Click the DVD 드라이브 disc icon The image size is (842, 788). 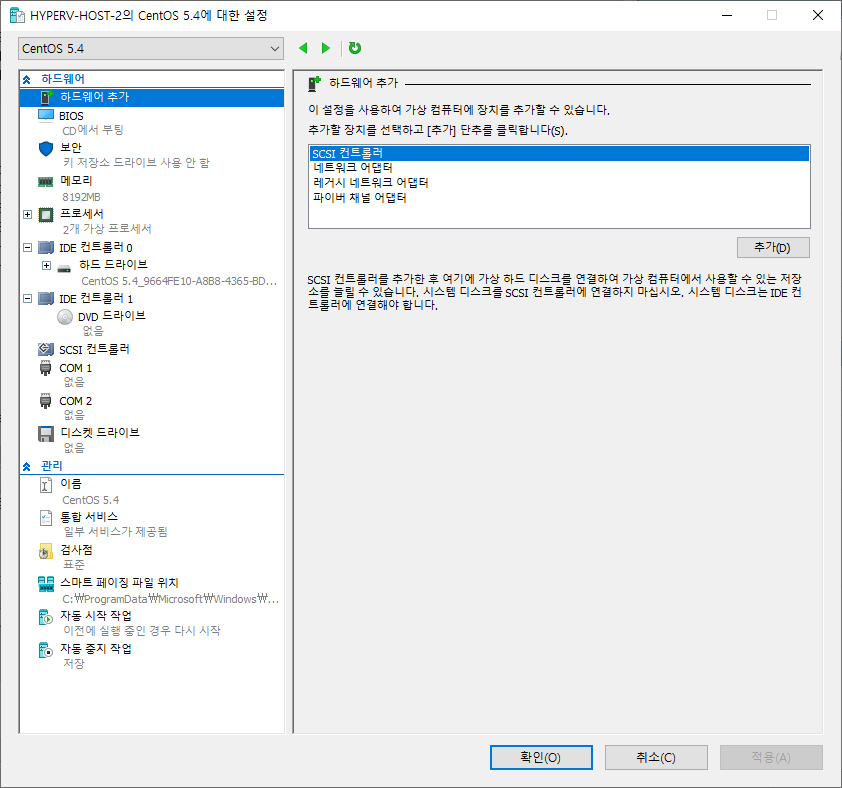(x=65, y=317)
